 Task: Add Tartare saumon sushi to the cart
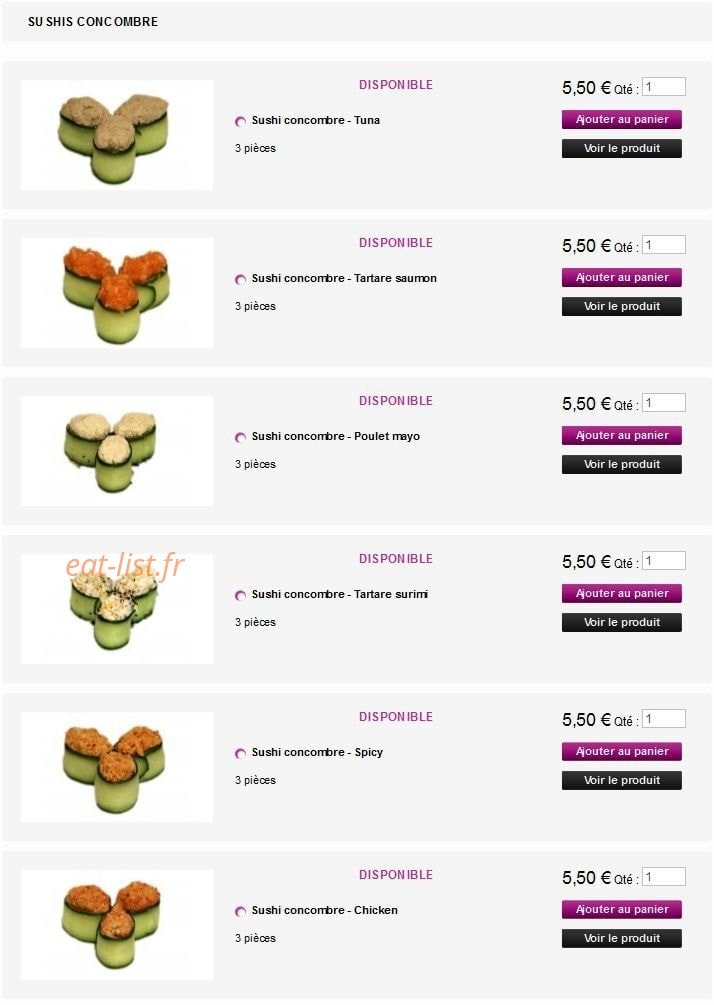[622, 278]
